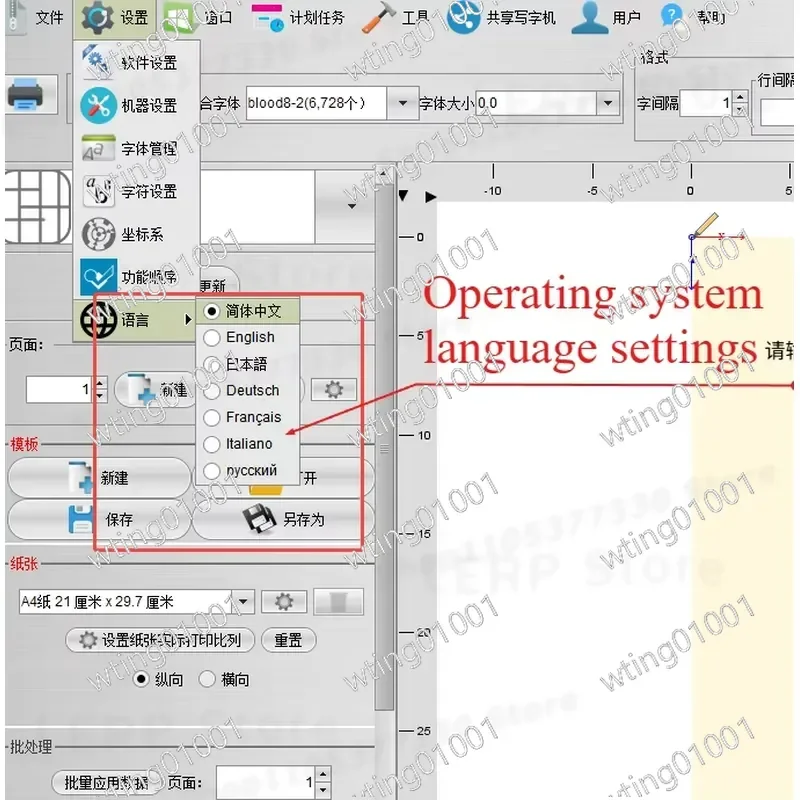Click the shared writing machine icon
Image resolution: width=800 pixels, height=800 pixels.
click(x=463, y=18)
